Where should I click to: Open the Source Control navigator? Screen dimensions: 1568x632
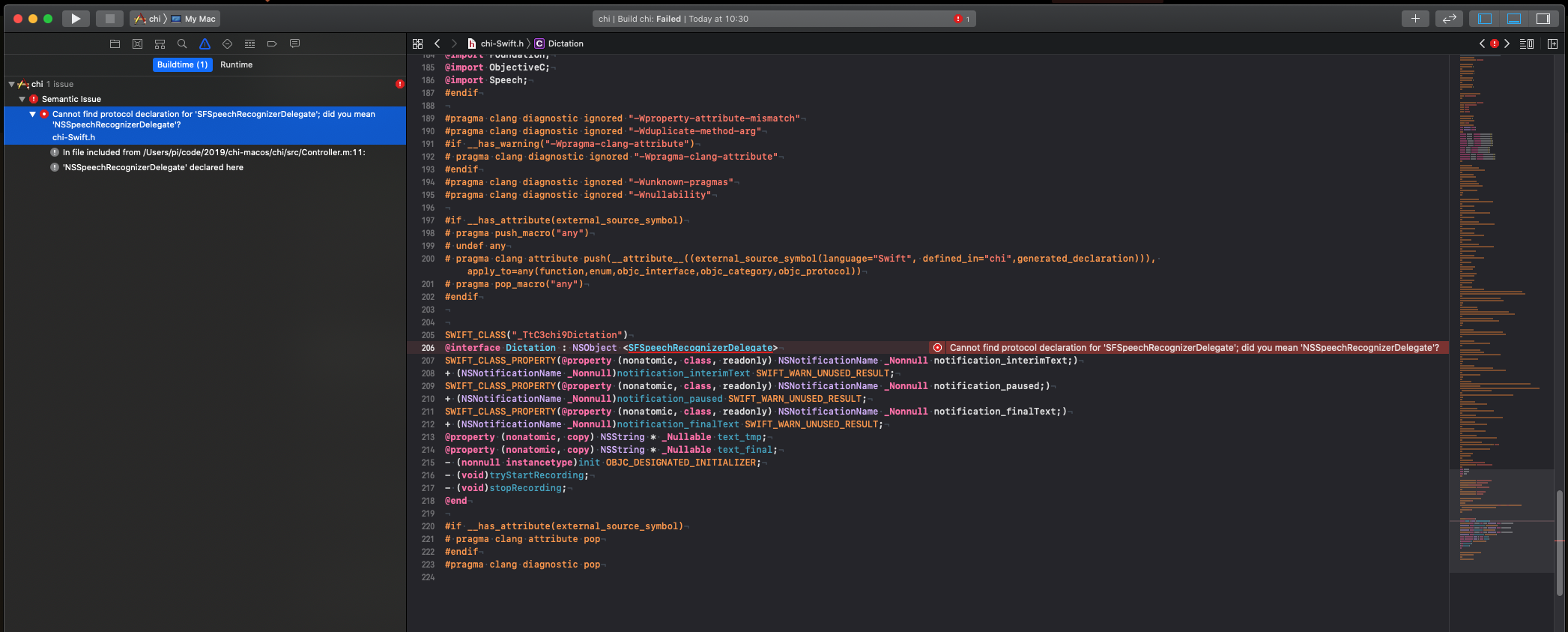click(x=137, y=43)
